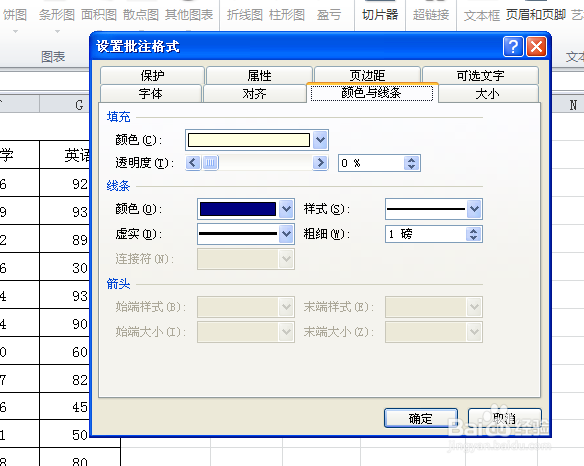
Task: Select column G header in spreadsheet
Action: coord(64,105)
